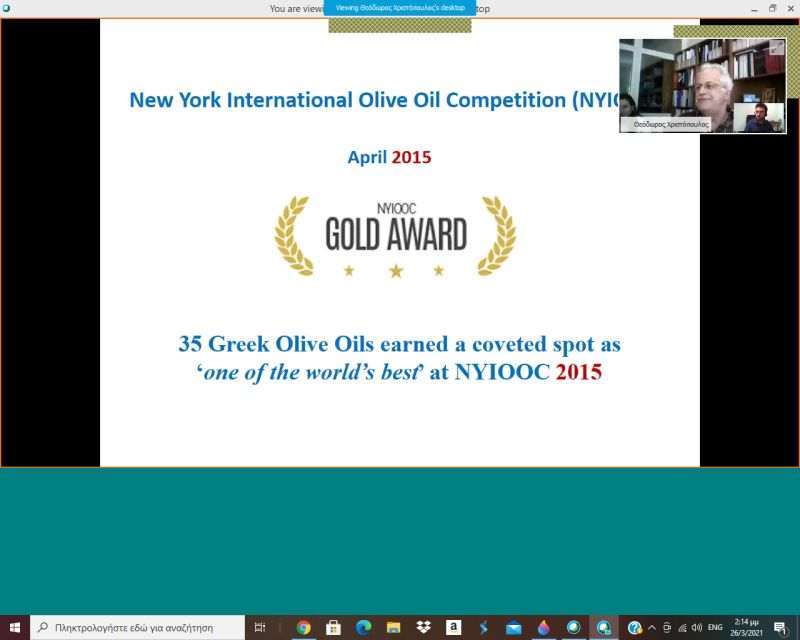Image resolution: width=800 pixels, height=640 pixels.
Task: Launch Google Chrome from the taskbar
Action: [303, 627]
